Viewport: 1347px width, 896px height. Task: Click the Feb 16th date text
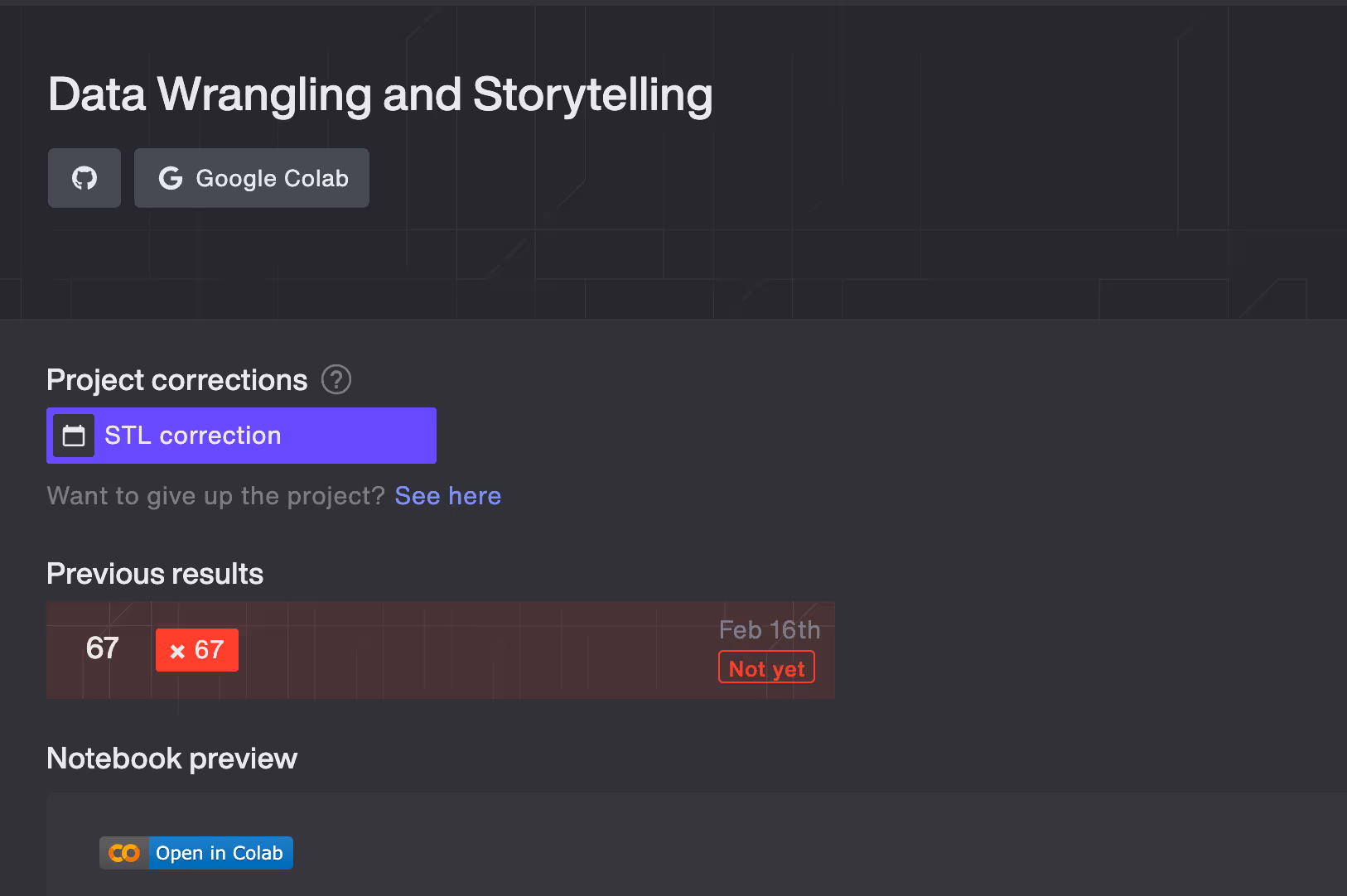[770, 630]
